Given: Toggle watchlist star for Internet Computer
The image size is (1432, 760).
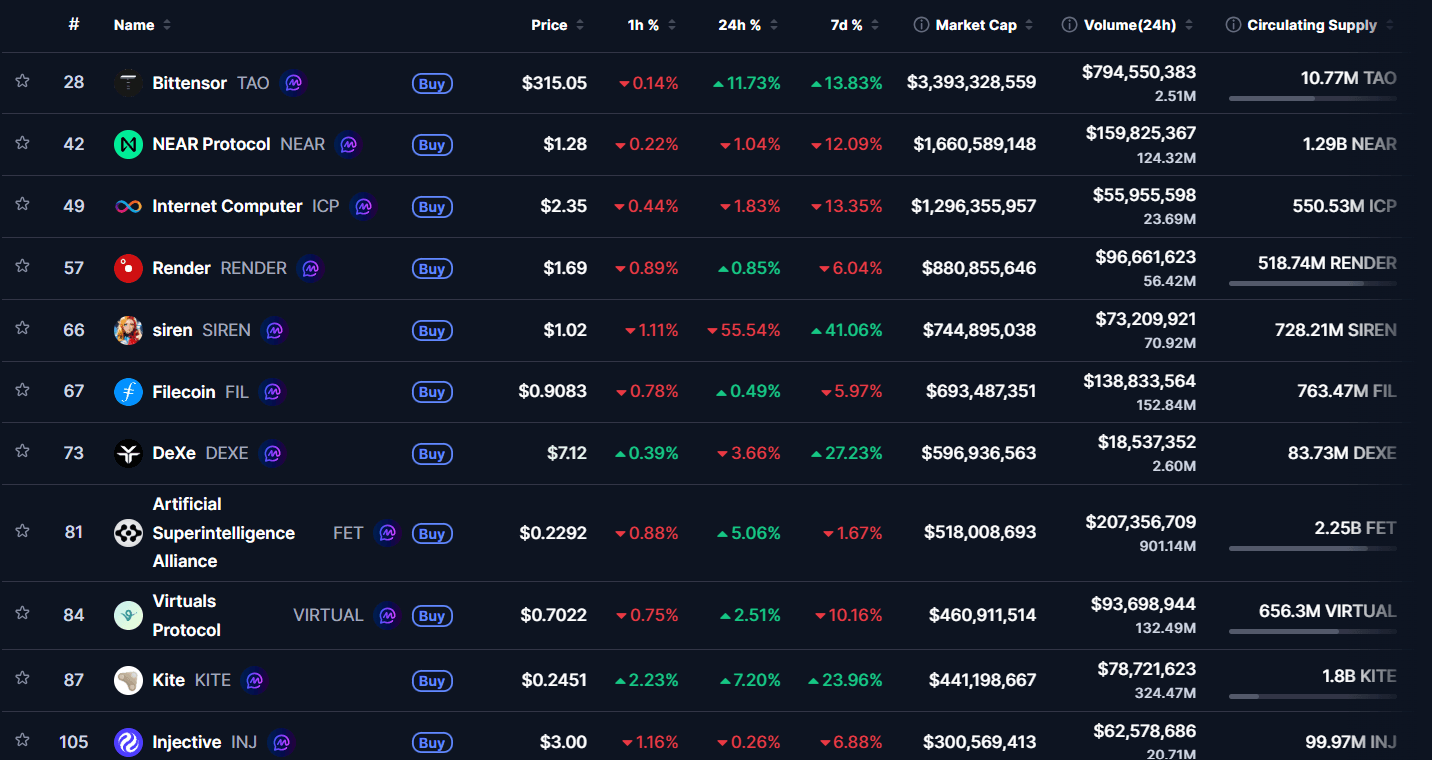Looking at the screenshot, I should [22, 206].
